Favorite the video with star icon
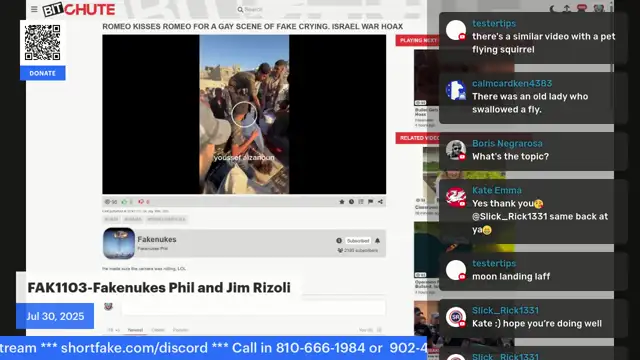640x360 pixels. (342, 202)
